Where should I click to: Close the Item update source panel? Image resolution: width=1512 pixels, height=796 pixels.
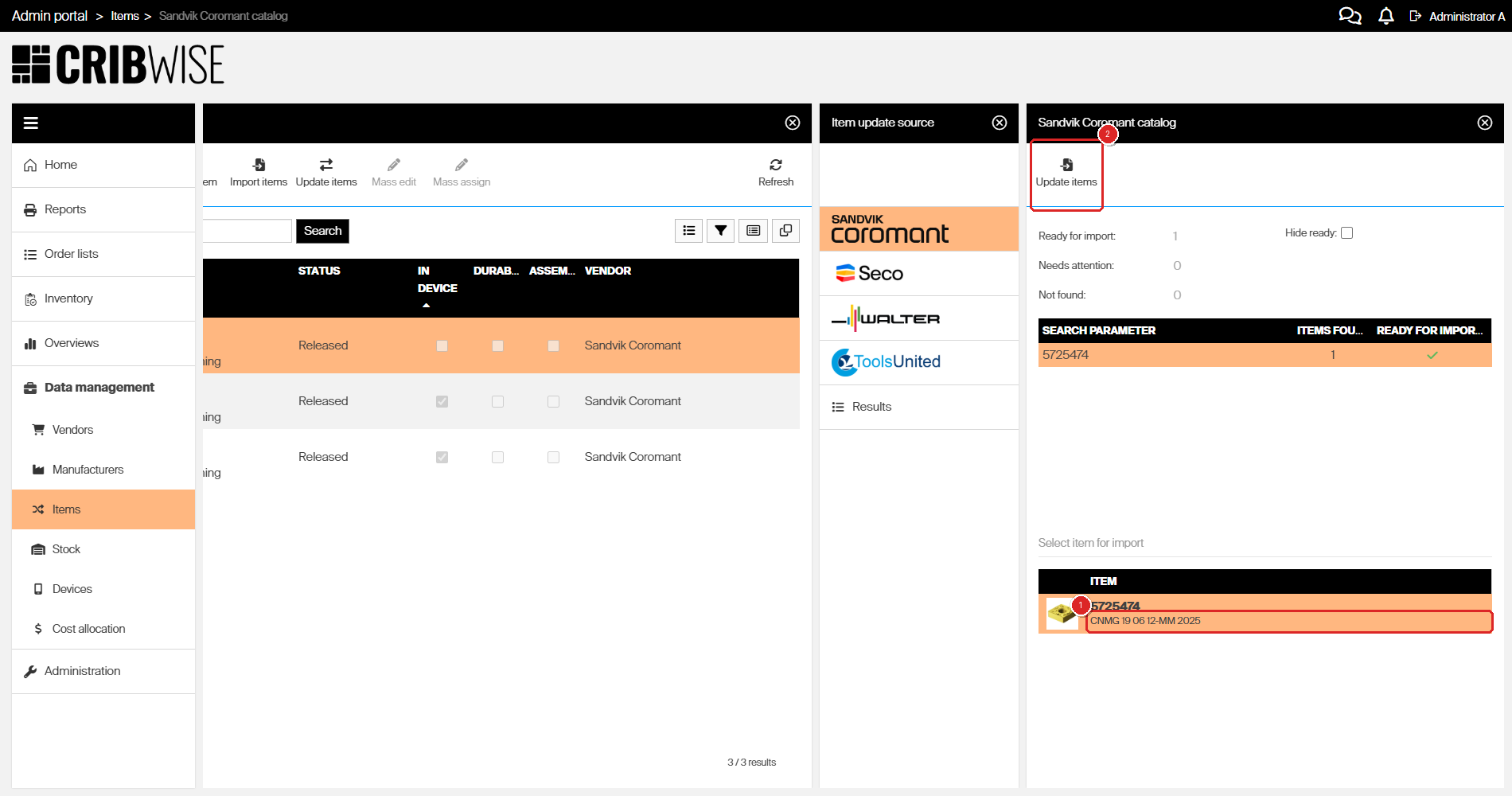point(1000,123)
